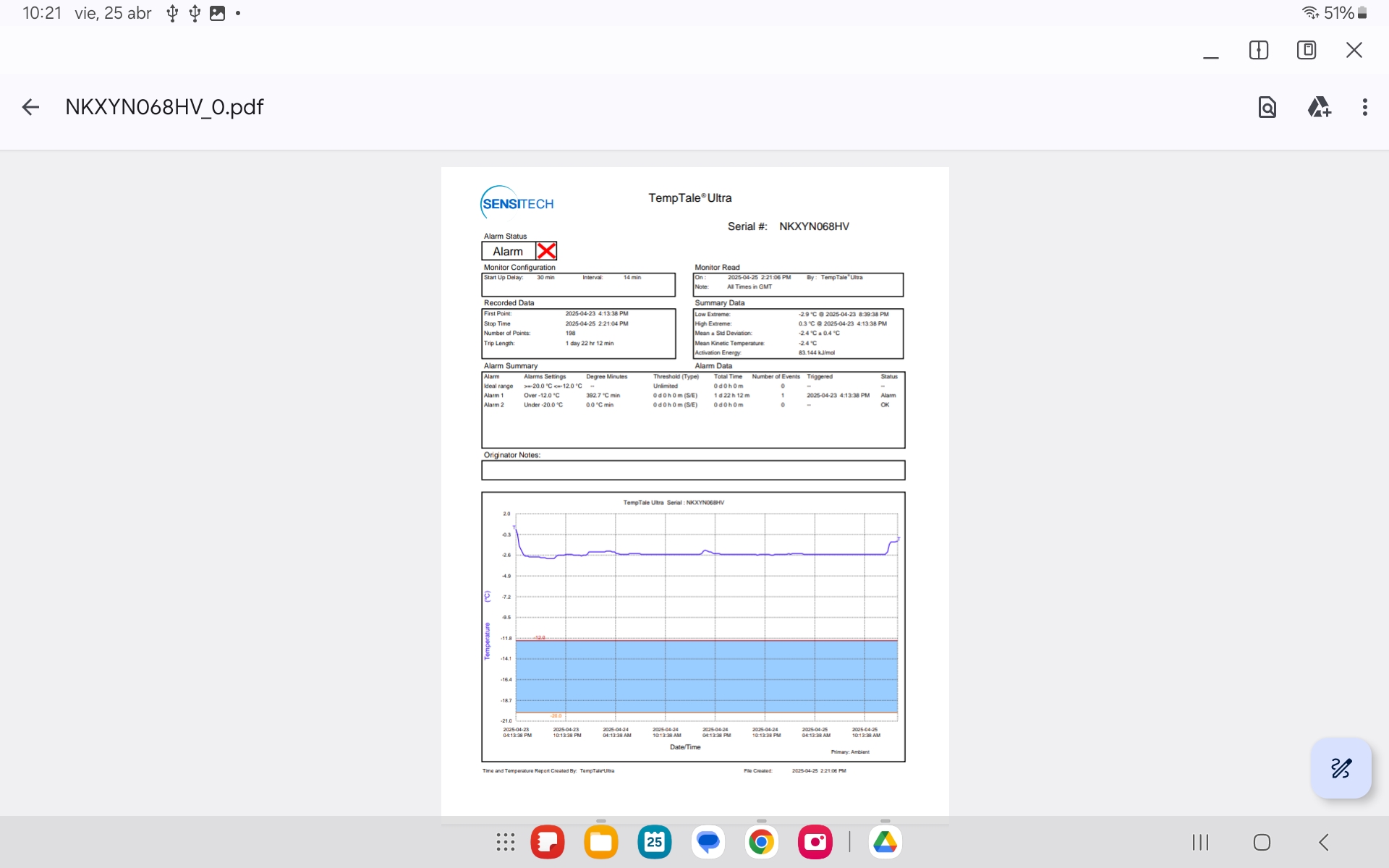Open split-screen view for the window
This screenshot has width=1389, height=868.
tap(1259, 50)
